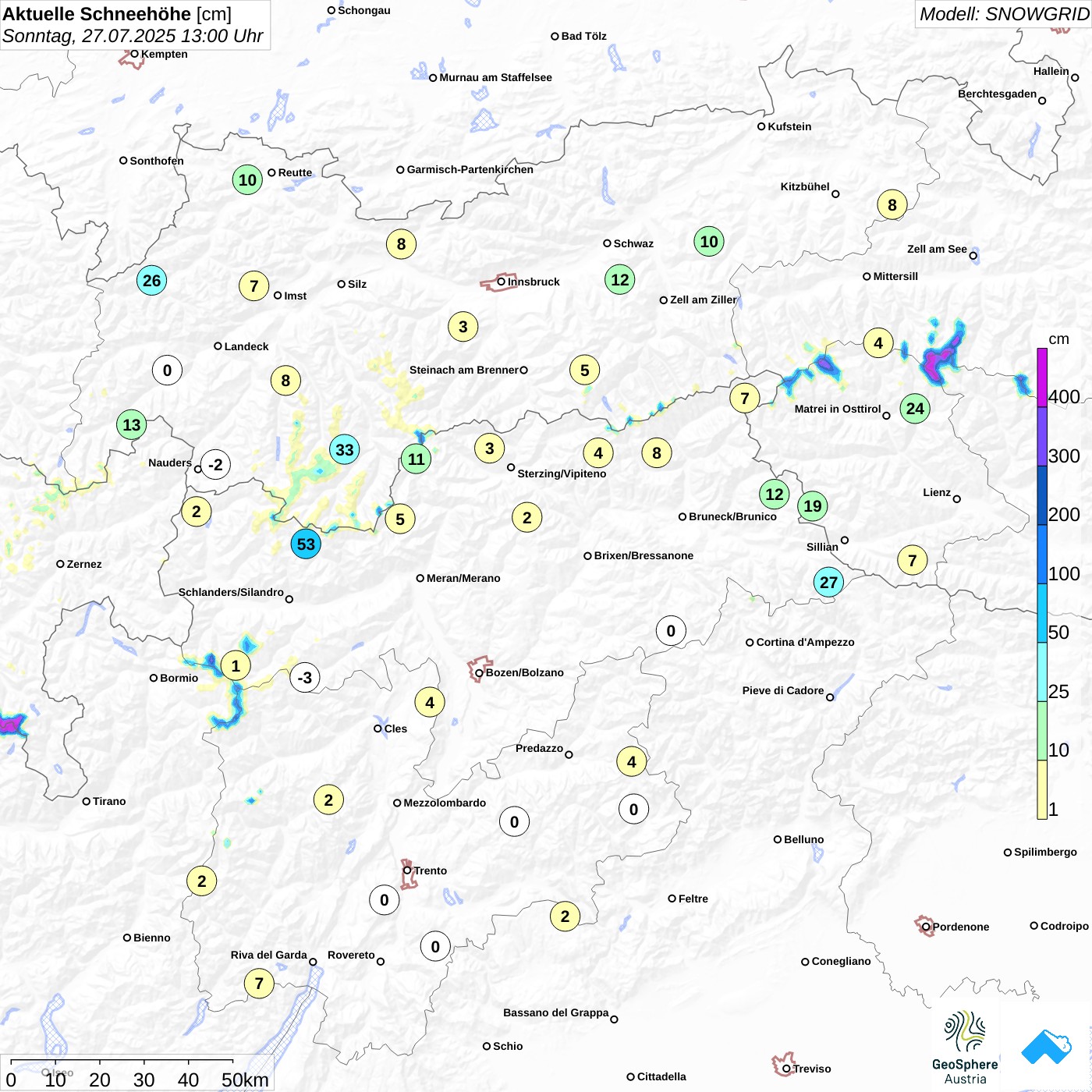Open the GeoSphere Austria logo
1092x1092 pixels.
click(965, 1048)
